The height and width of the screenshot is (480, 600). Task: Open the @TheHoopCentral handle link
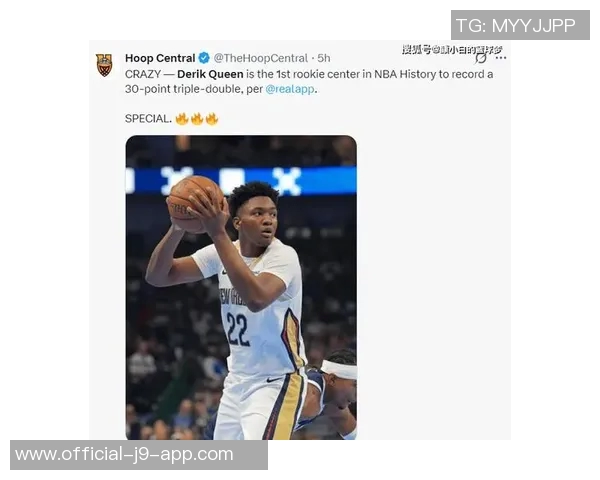pyautogui.click(x=261, y=58)
